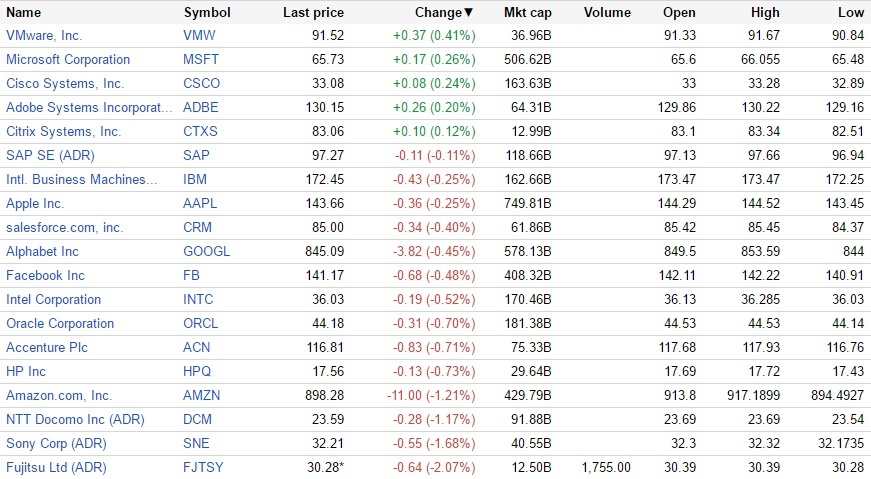Sort by the Name column header

tap(24, 13)
